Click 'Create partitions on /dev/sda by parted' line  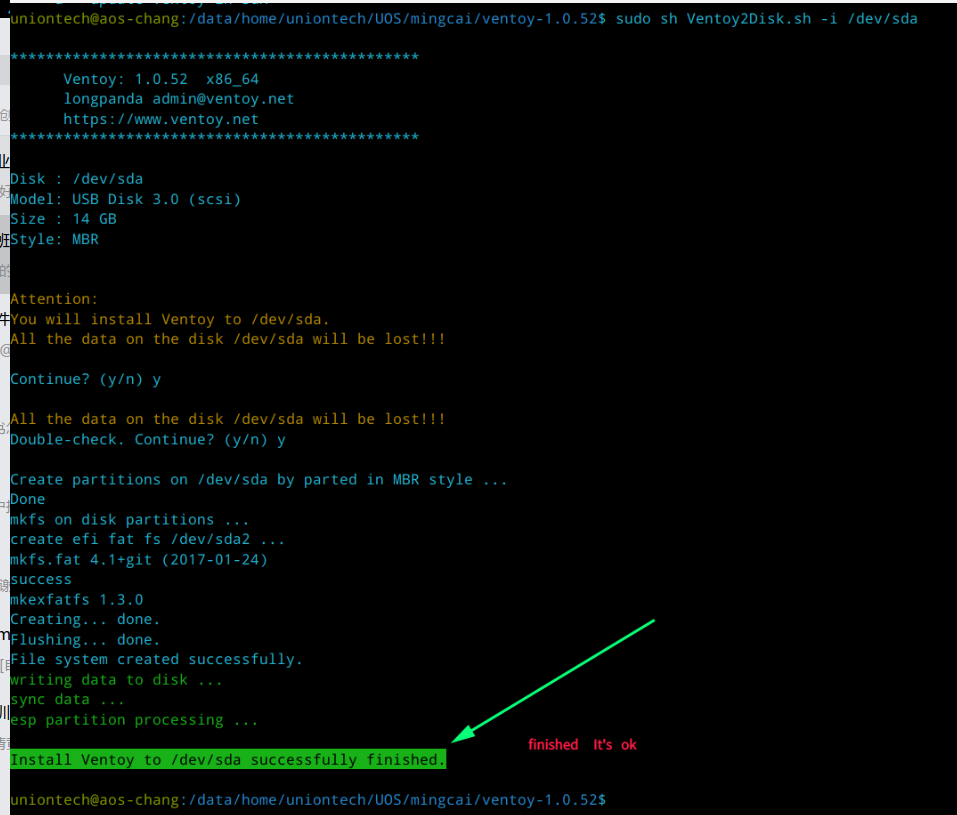(259, 480)
